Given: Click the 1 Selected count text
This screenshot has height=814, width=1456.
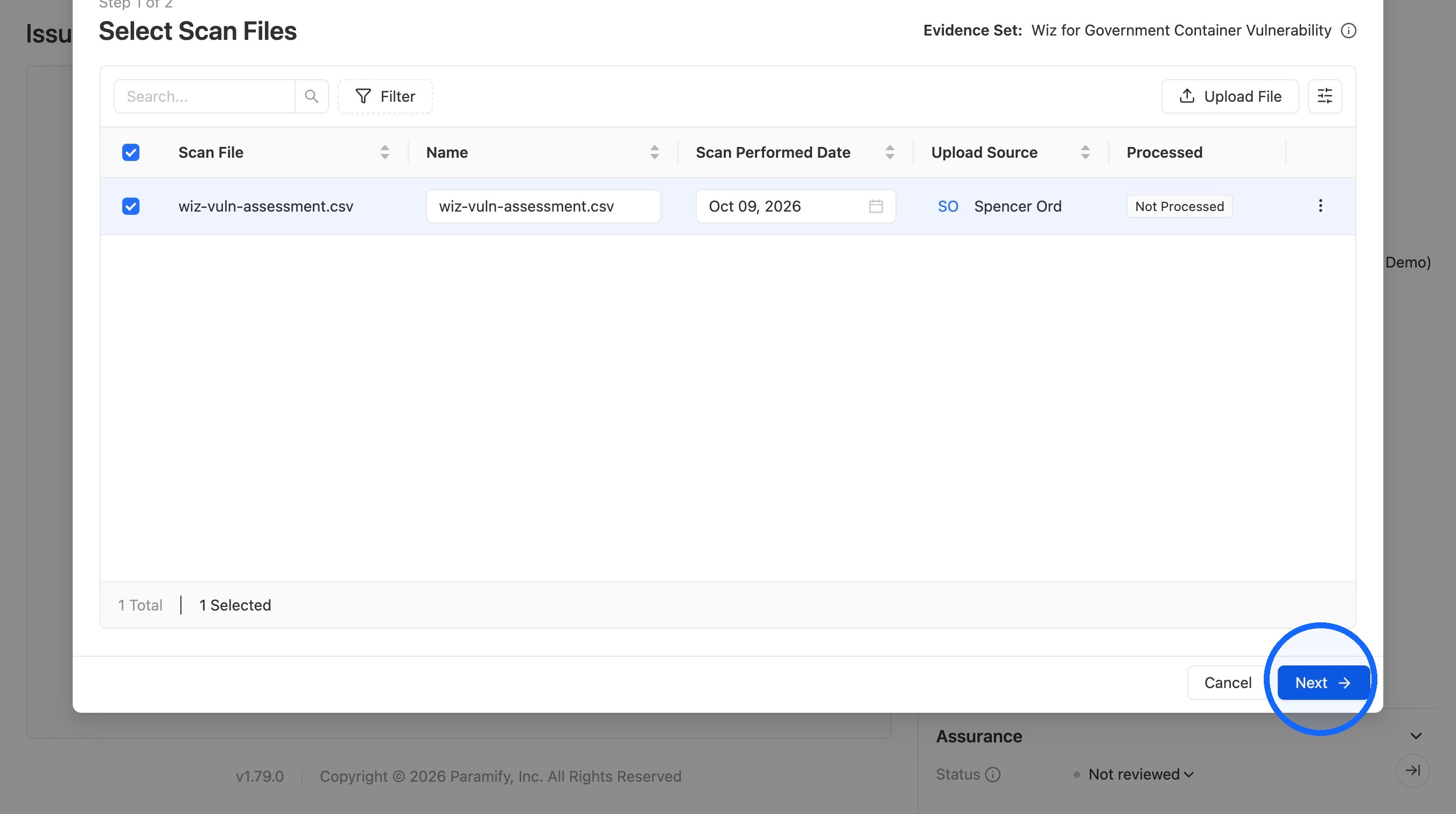Looking at the screenshot, I should (235, 606).
